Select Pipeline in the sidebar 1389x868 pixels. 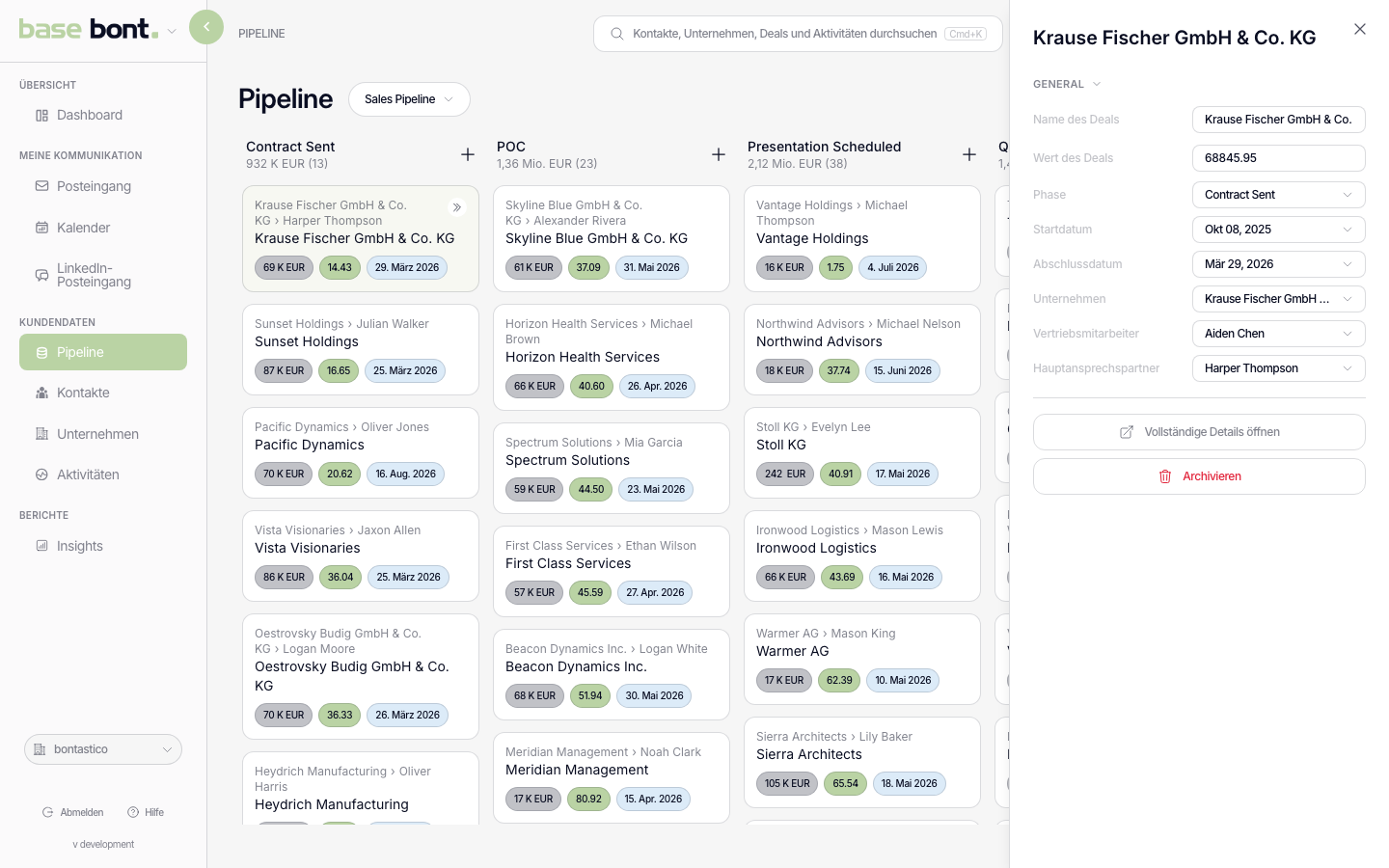coord(103,352)
